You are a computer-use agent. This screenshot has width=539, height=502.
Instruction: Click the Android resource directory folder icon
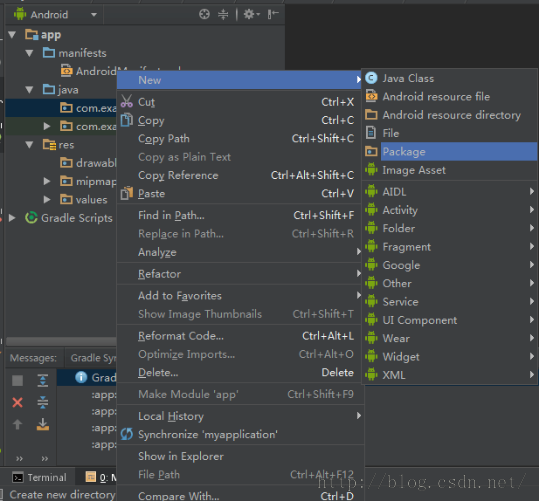tap(371, 115)
